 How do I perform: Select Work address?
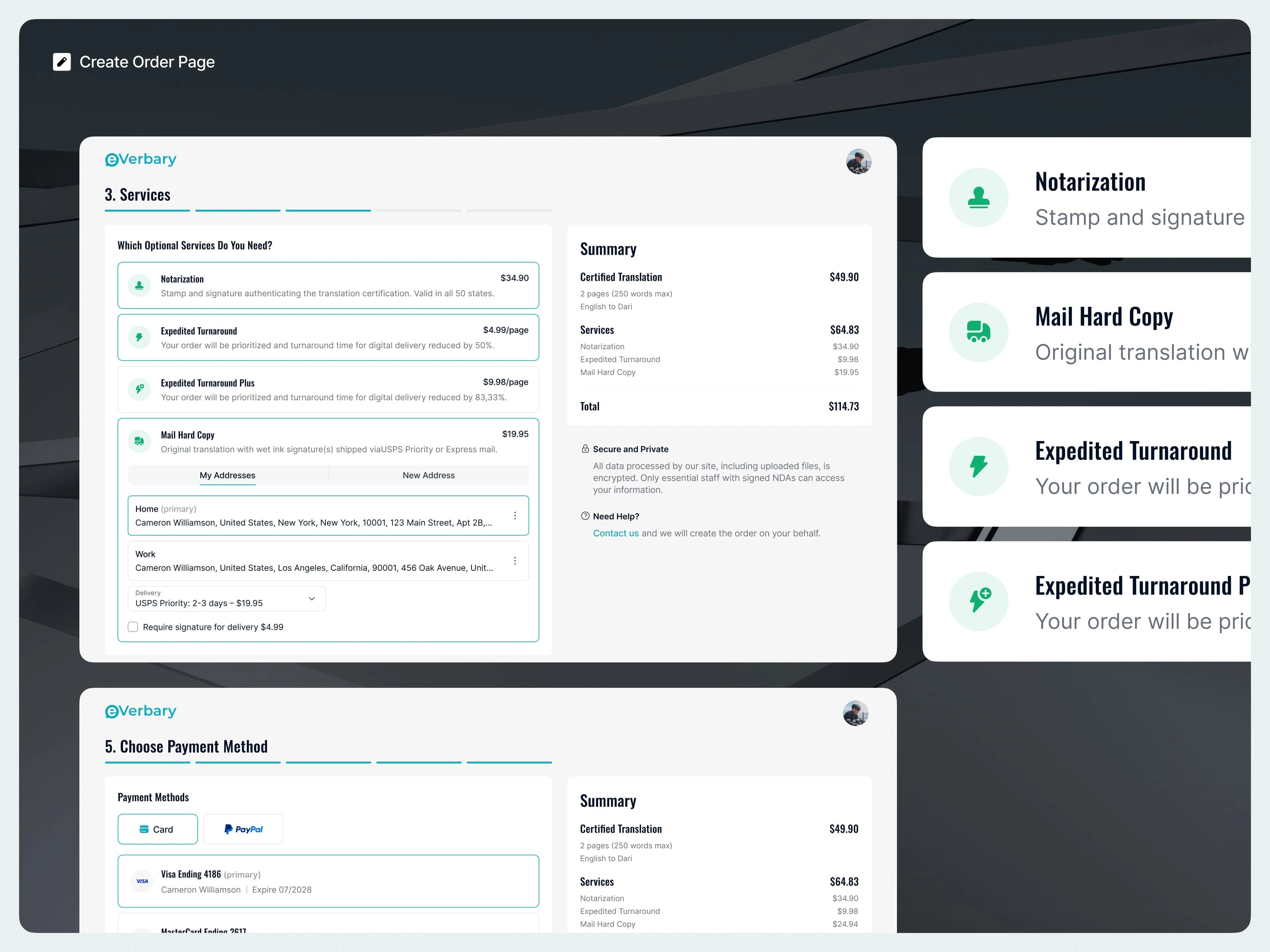click(328, 560)
